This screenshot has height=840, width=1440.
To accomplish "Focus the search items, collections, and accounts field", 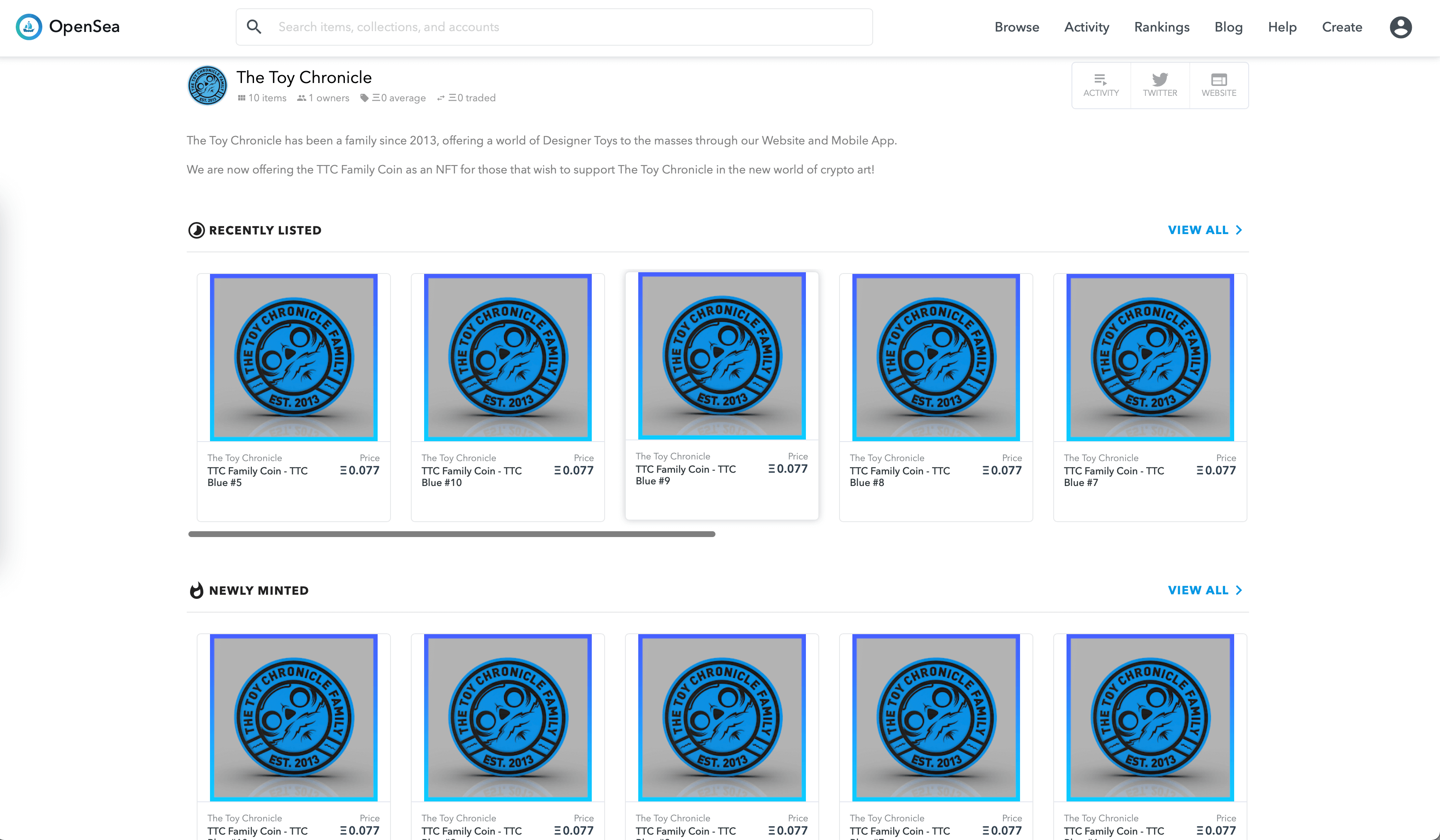I will (x=554, y=27).
